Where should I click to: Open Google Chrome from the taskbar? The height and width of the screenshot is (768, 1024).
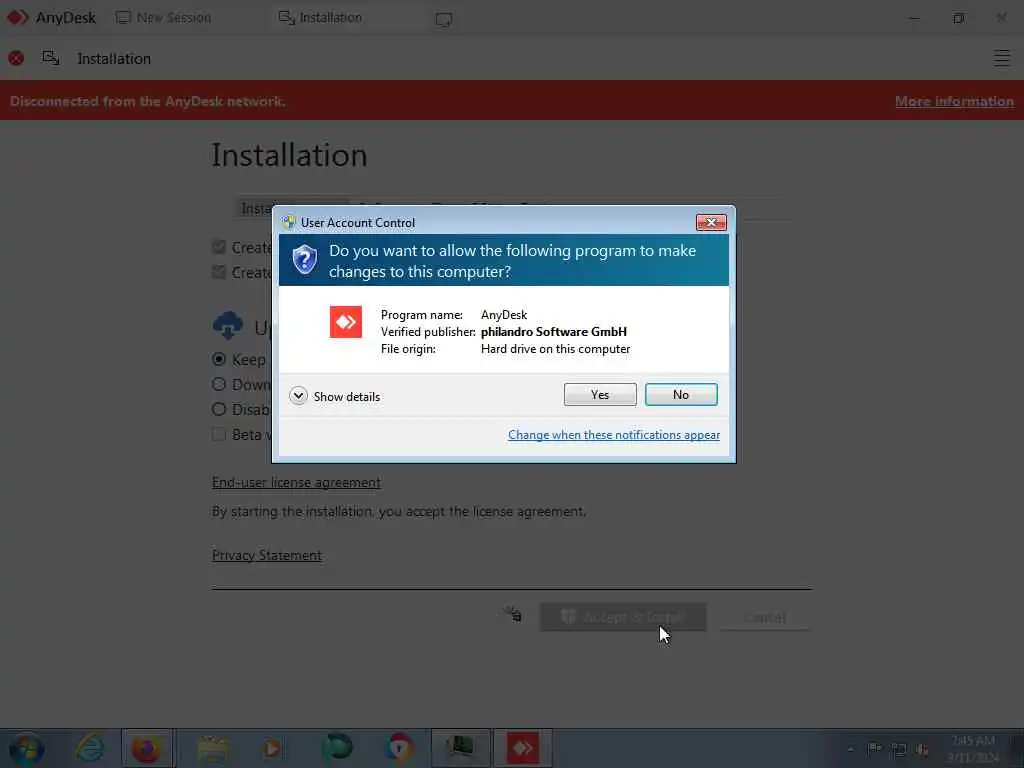point(399,748)
